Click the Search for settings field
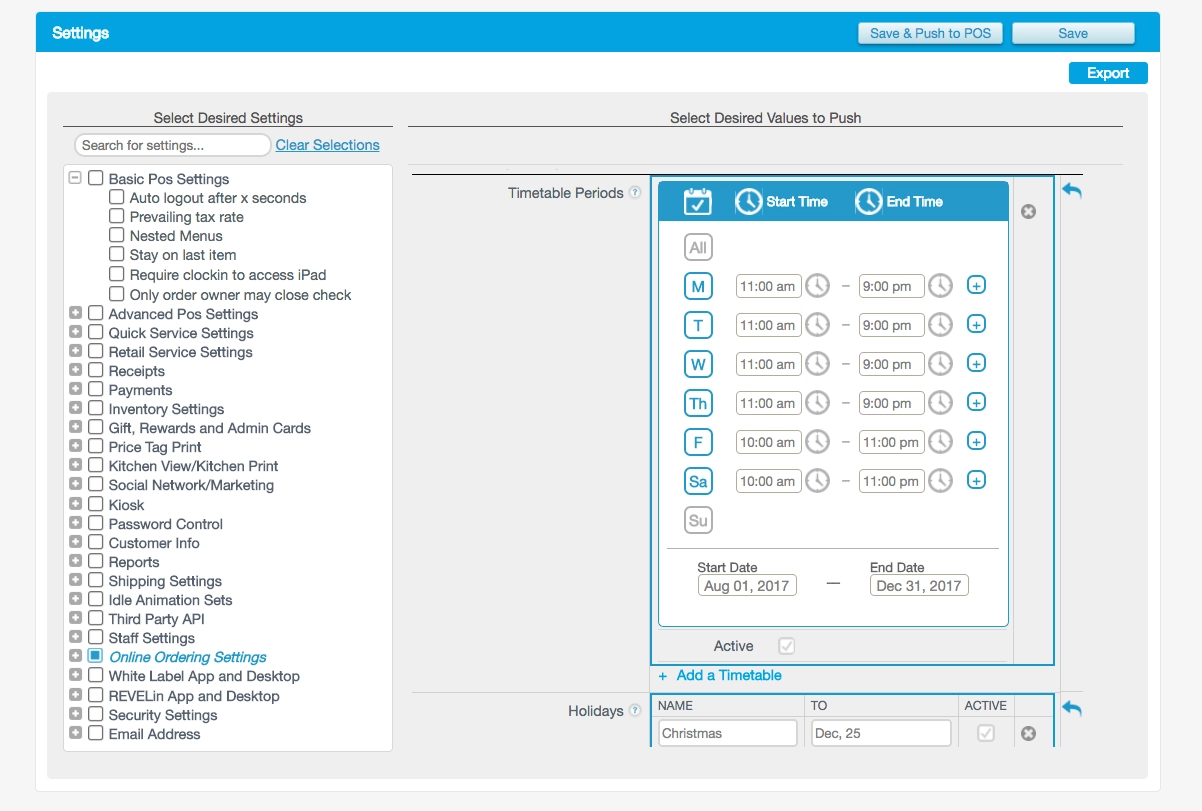 tap(172, 145)
